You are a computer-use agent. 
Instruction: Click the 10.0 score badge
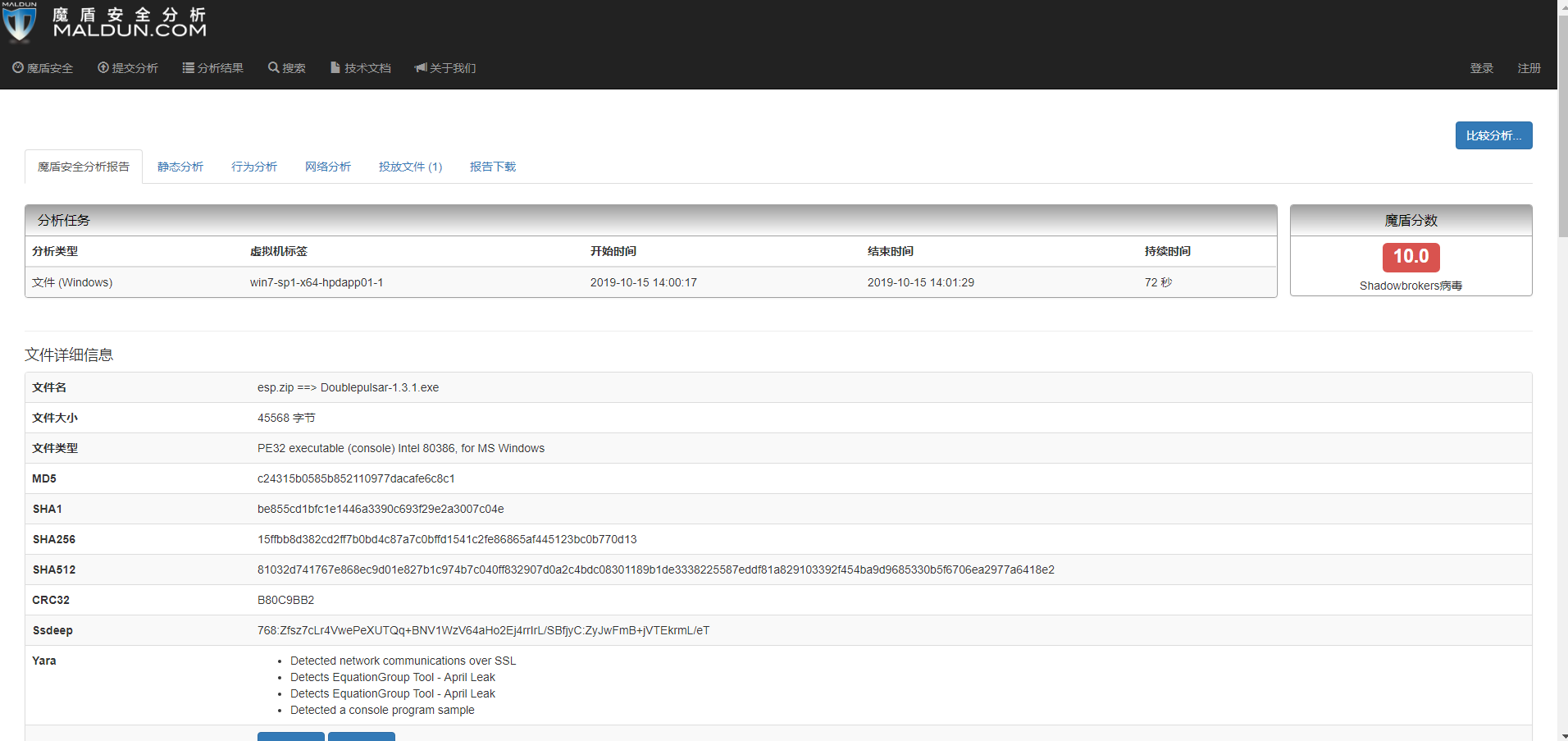click(1411, 257)
